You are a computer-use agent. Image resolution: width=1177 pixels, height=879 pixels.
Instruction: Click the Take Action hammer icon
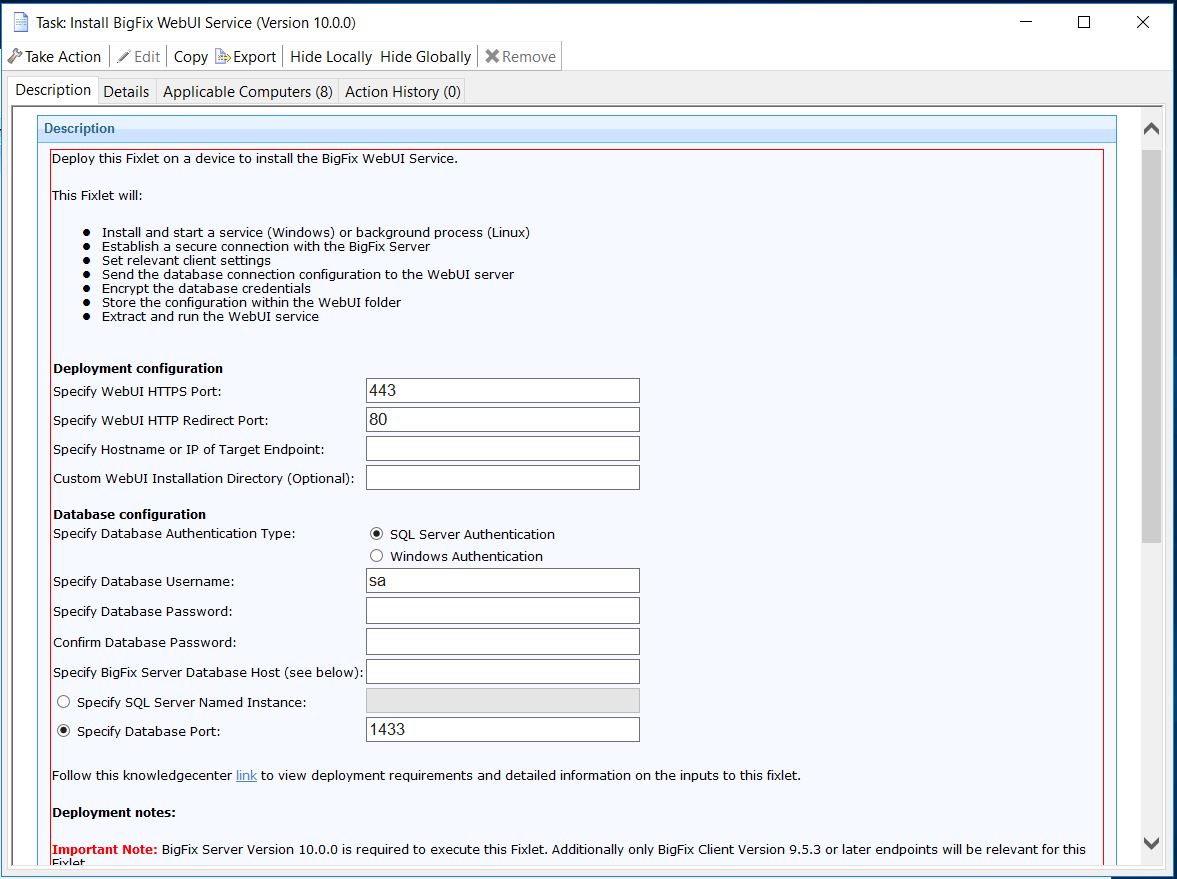(14, 56)
